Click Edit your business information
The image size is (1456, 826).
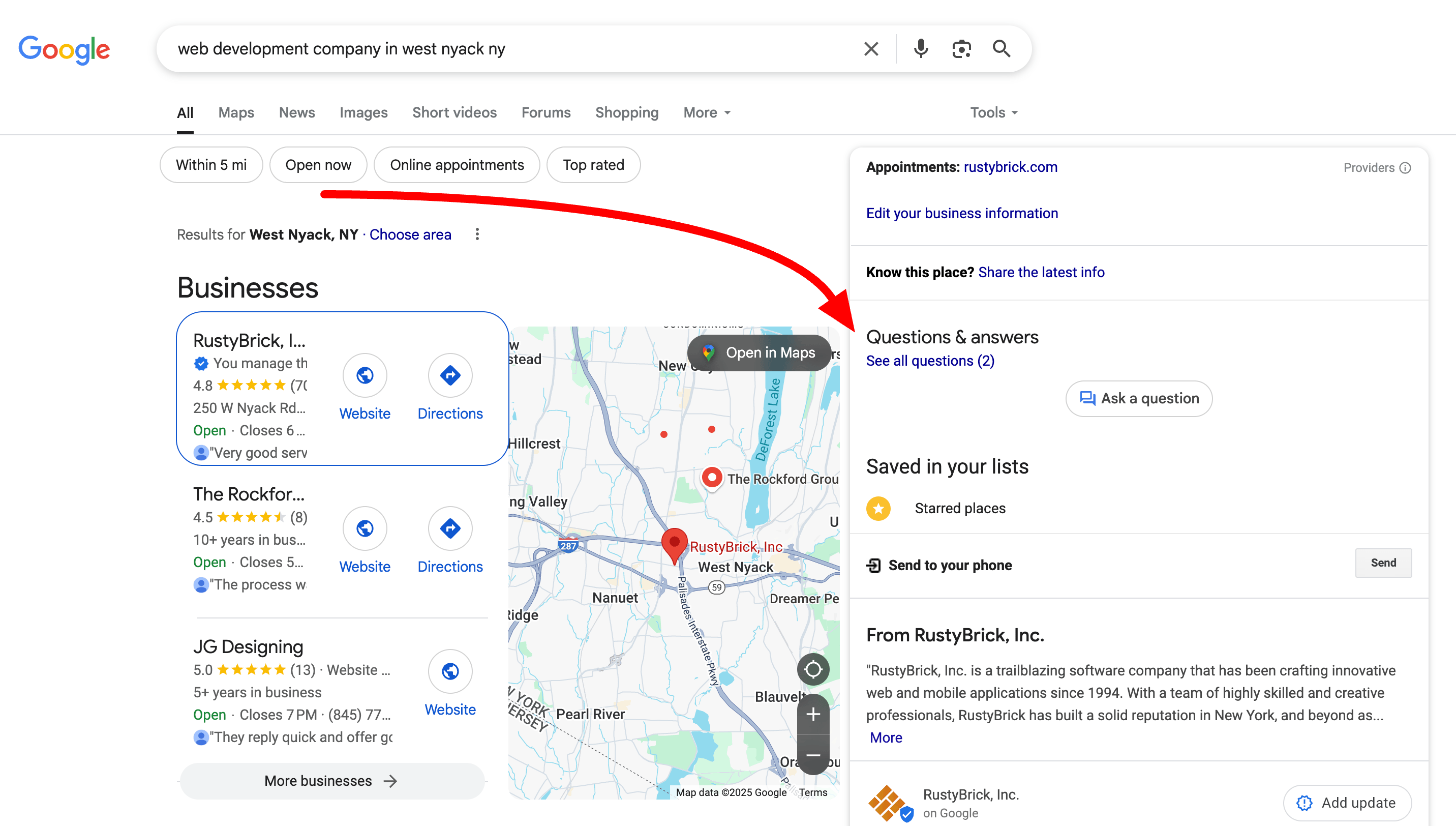(961, 213)
